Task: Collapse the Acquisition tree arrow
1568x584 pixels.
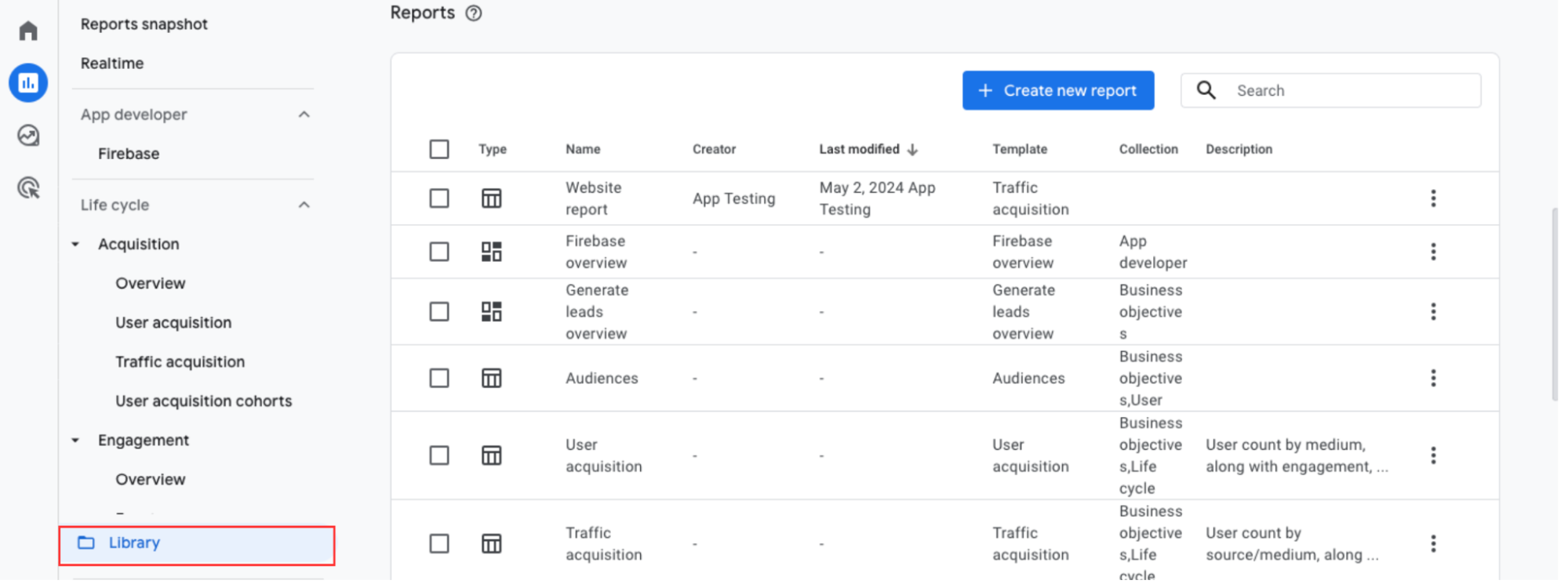Action: (76, 245)
